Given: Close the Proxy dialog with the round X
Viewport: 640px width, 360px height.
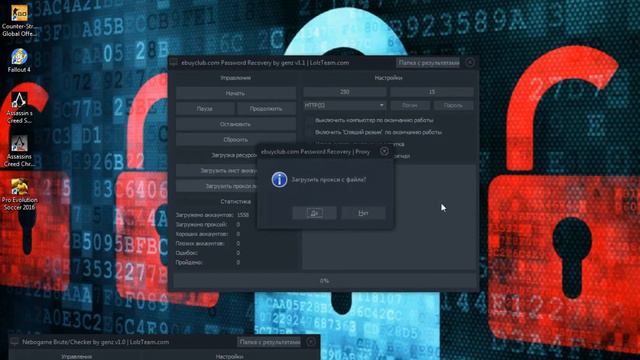Looking at the screenshot, I should (384, 151).
